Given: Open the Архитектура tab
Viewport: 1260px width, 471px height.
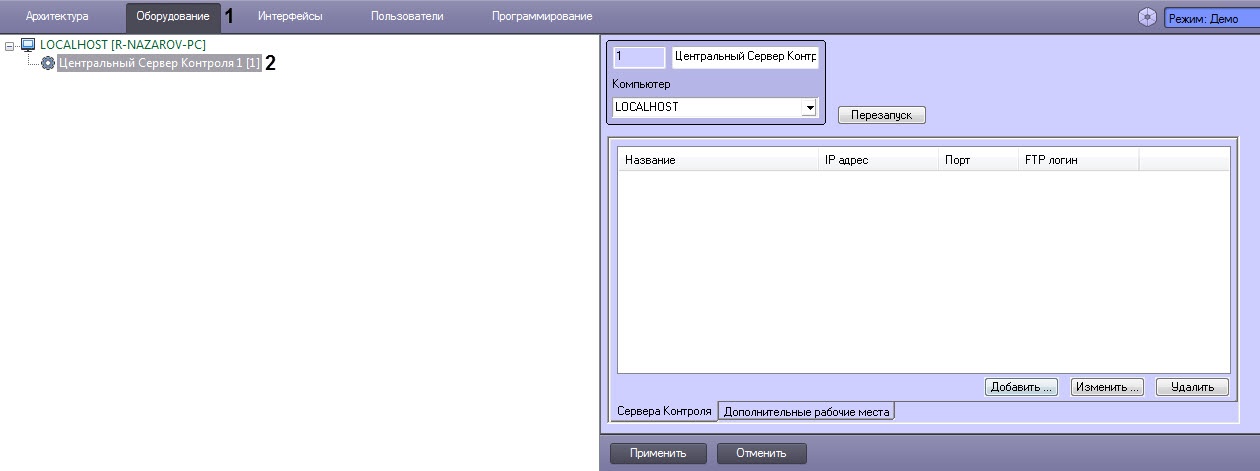Looking at the screenshot, I should (x=57, y=17).
